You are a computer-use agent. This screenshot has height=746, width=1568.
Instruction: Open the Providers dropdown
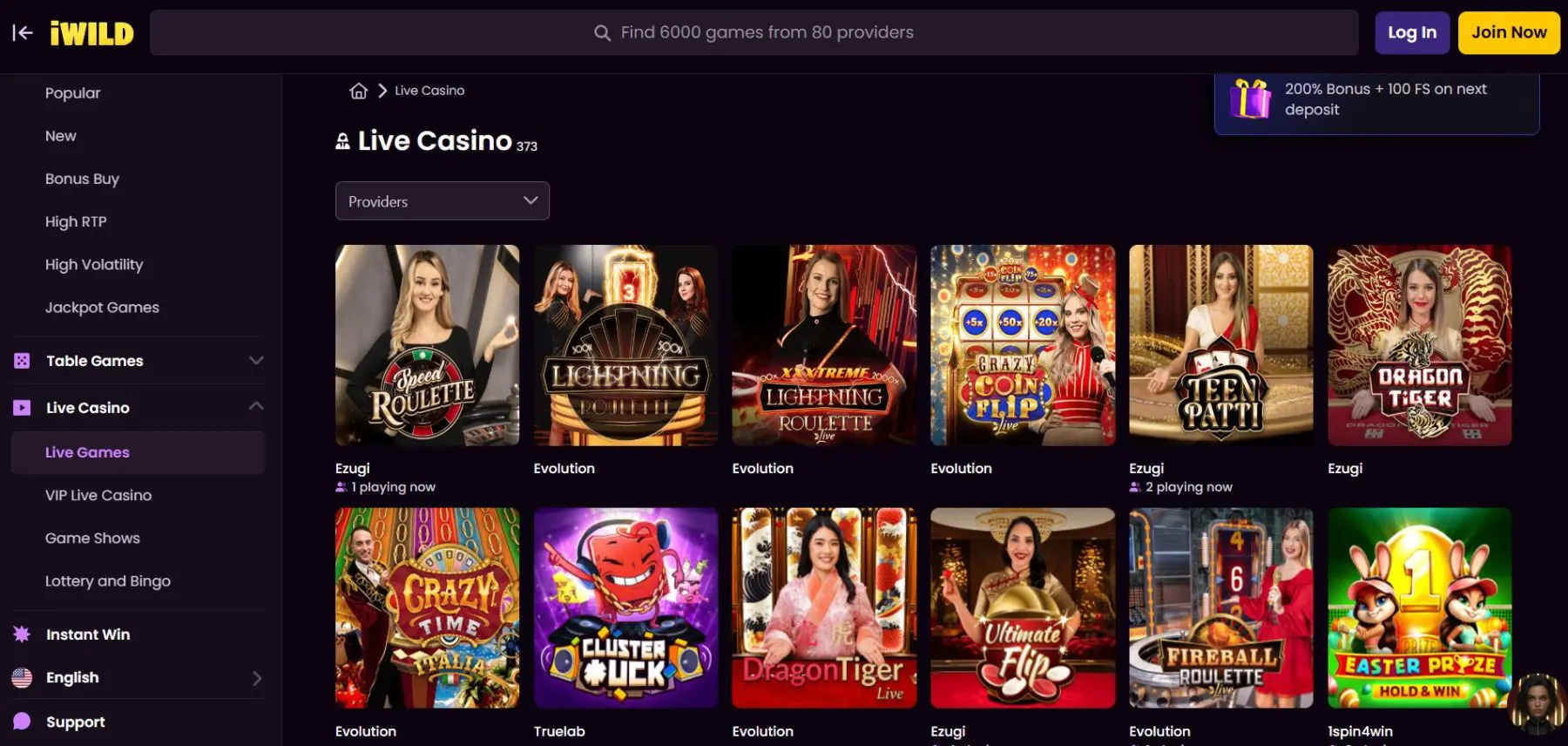point(442,201)
